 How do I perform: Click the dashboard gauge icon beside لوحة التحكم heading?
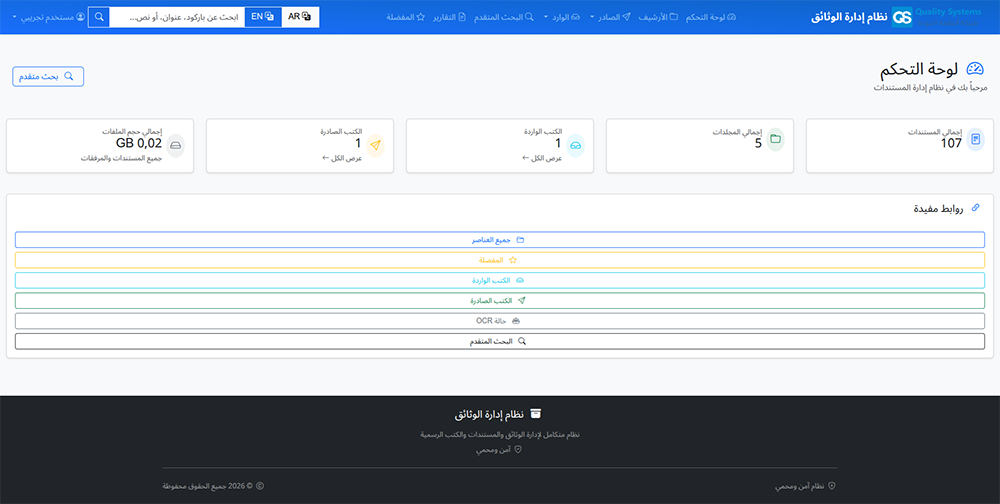coord(975,69)
